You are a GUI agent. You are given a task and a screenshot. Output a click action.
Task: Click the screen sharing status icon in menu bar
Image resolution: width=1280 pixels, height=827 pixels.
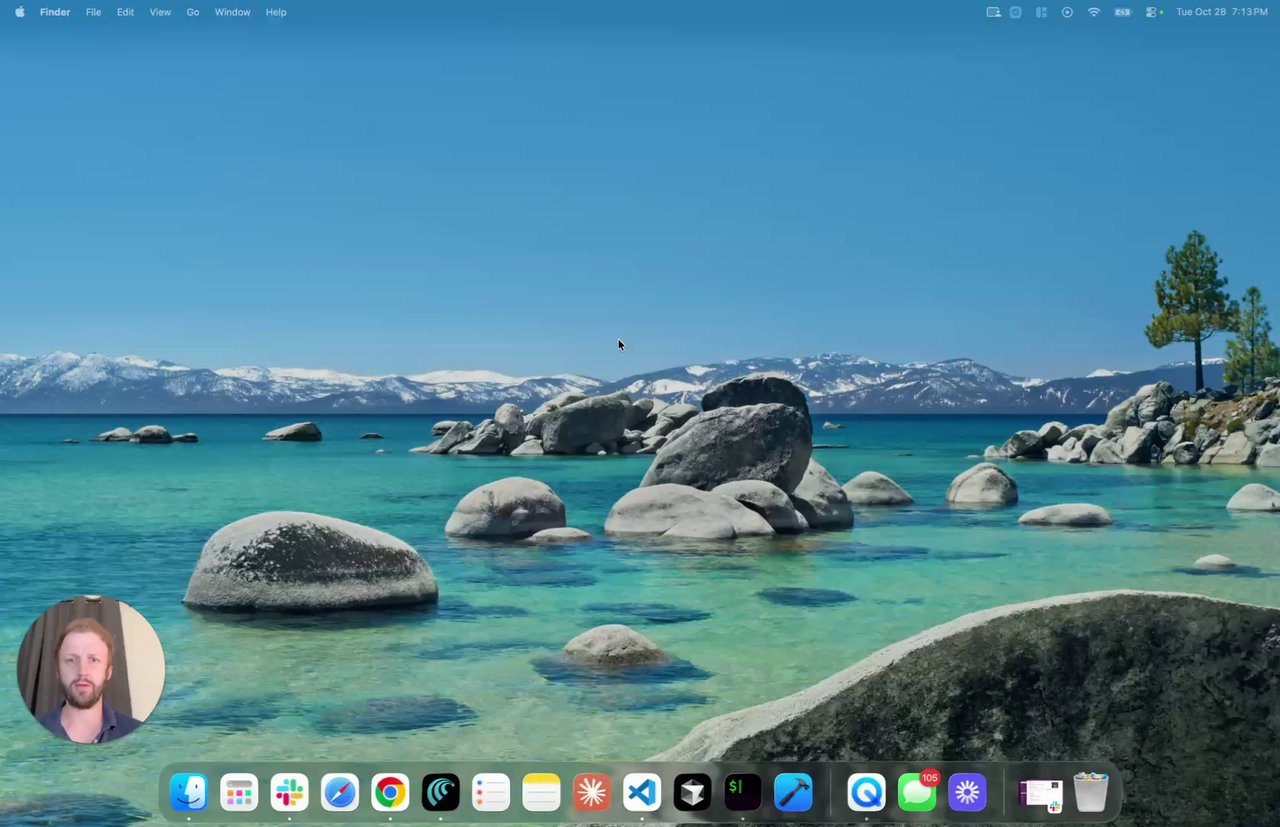coord(993,12)
